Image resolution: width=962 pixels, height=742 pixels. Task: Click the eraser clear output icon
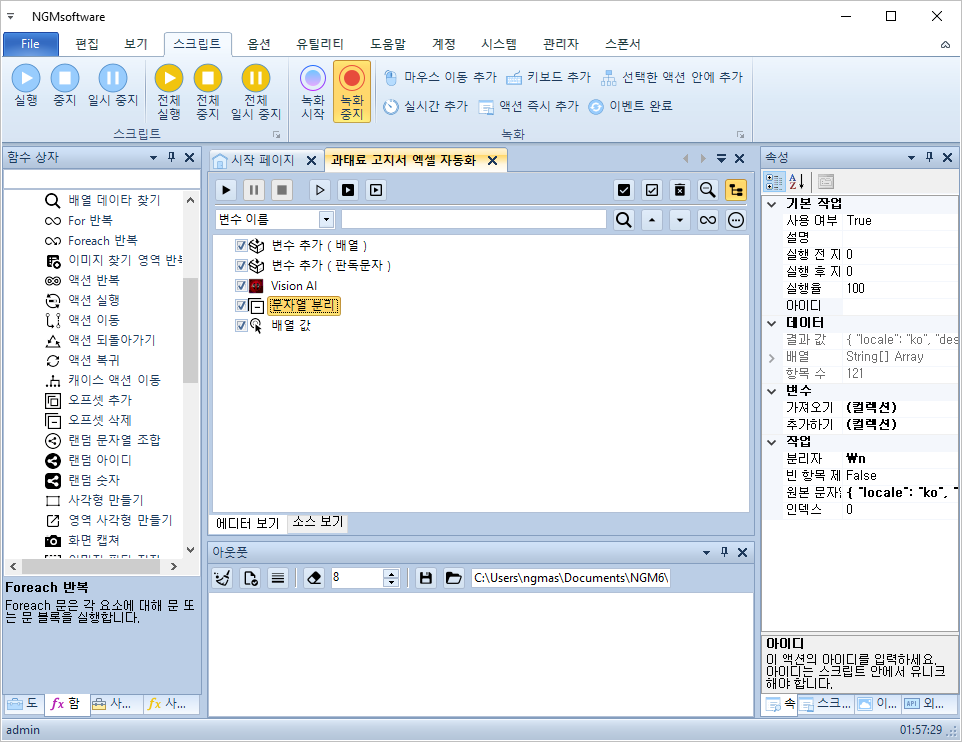pyautogui.click(x=314, y=578)
